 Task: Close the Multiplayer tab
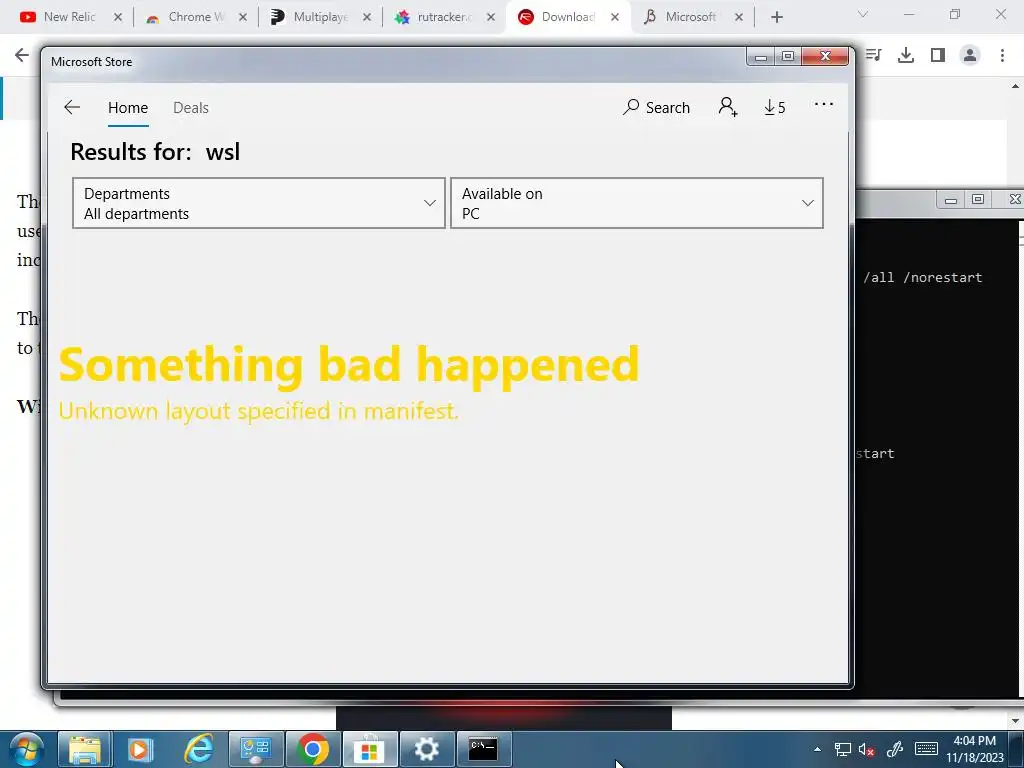[367, 17]
